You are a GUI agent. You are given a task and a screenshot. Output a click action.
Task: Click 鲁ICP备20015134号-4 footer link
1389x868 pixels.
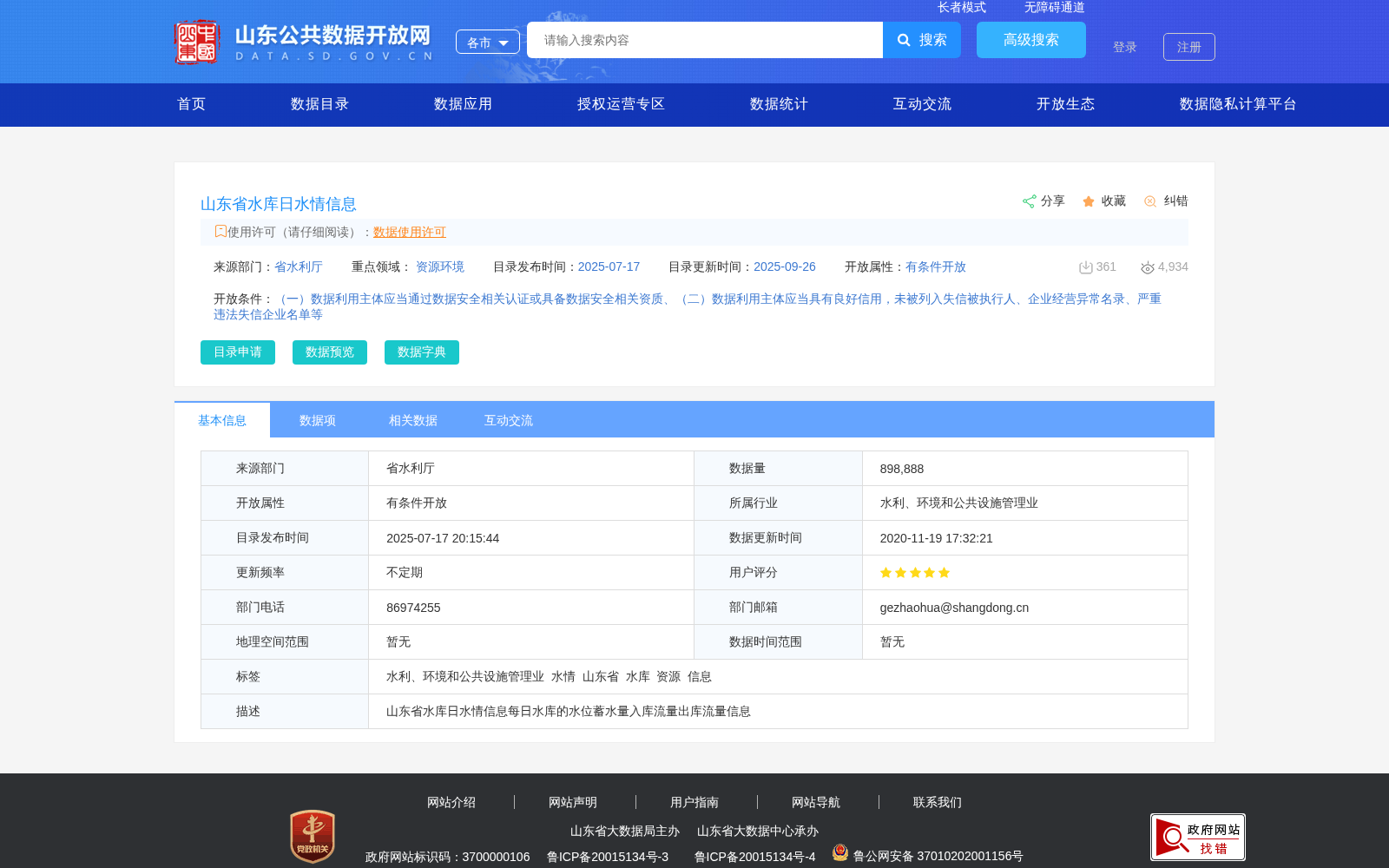click(755, 857)
